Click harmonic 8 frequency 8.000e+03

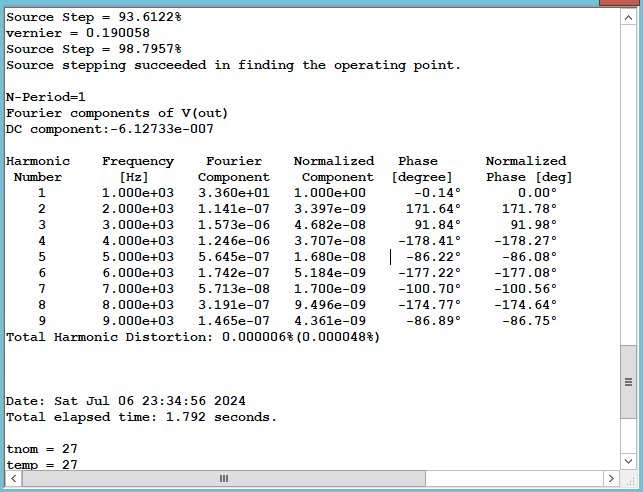(138, 305)
